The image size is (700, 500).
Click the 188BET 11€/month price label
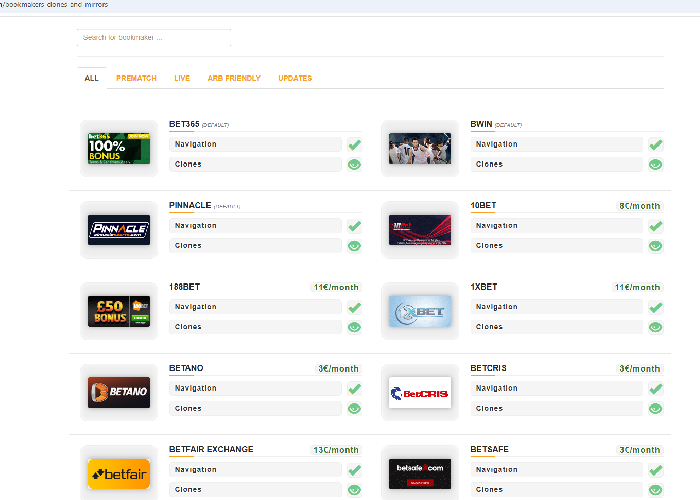336,287
